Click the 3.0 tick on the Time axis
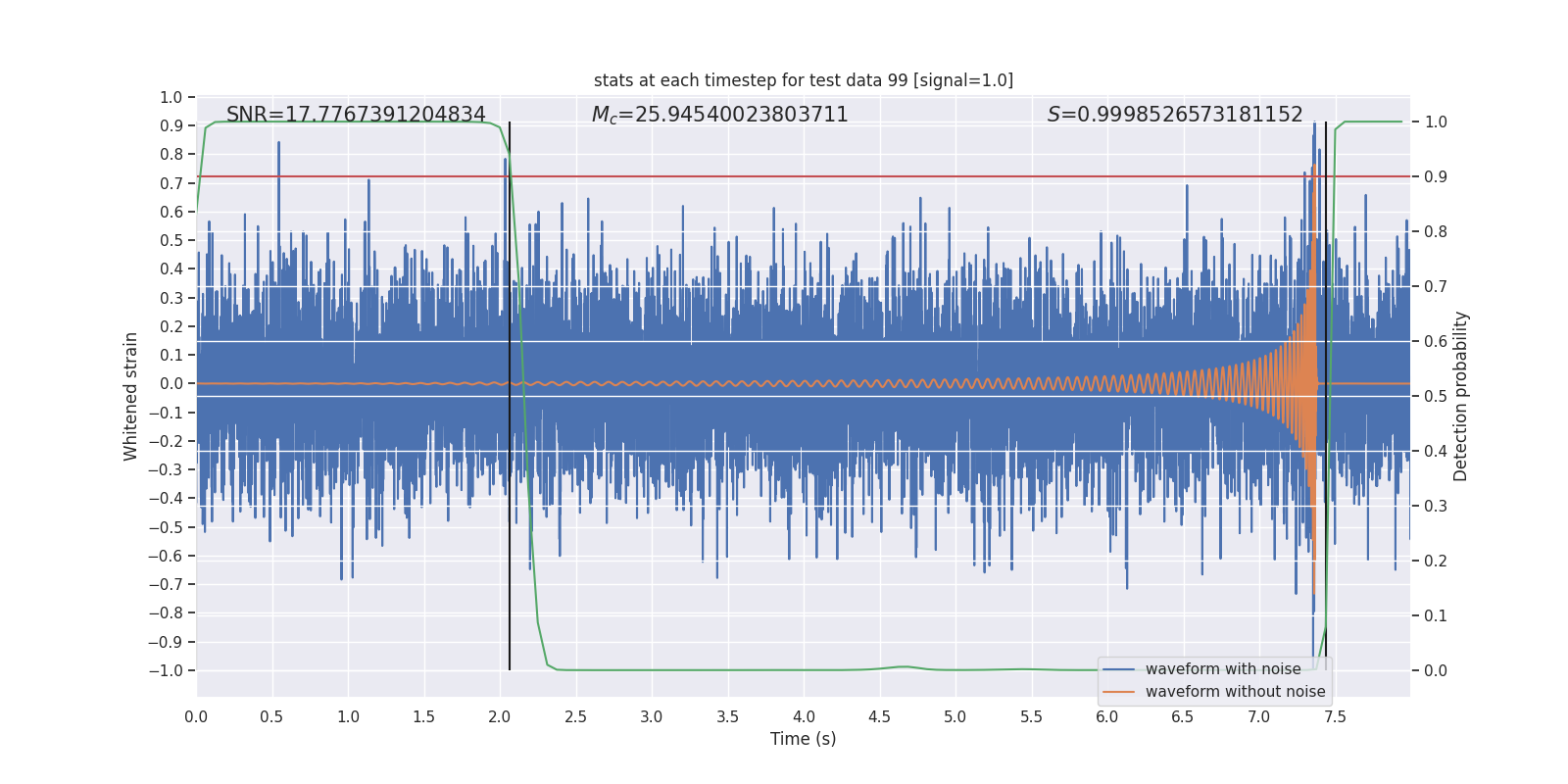Screen dimensions: 1568x784 pyautogui.click(x=652, y=716)
